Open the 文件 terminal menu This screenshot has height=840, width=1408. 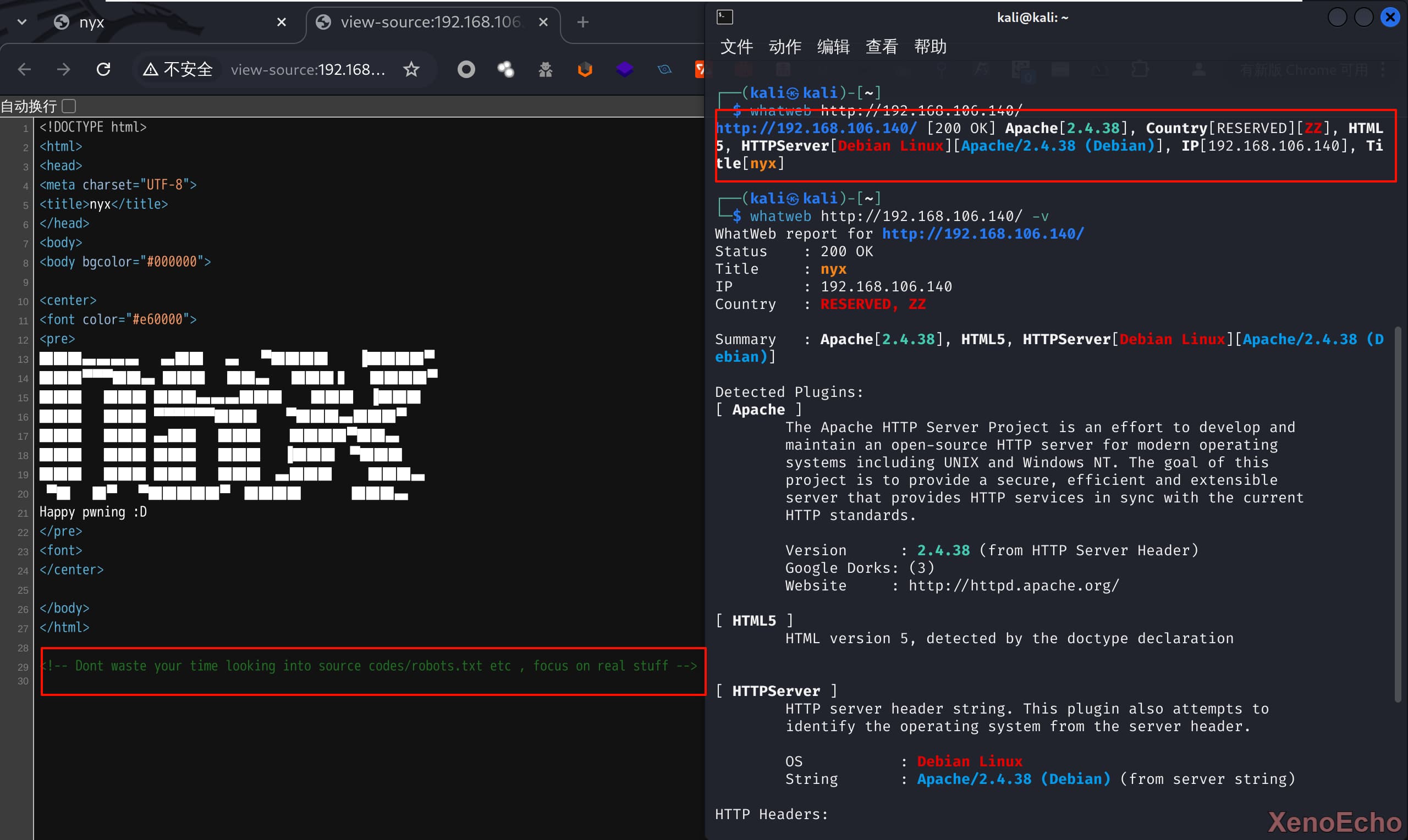click(736, 46)
